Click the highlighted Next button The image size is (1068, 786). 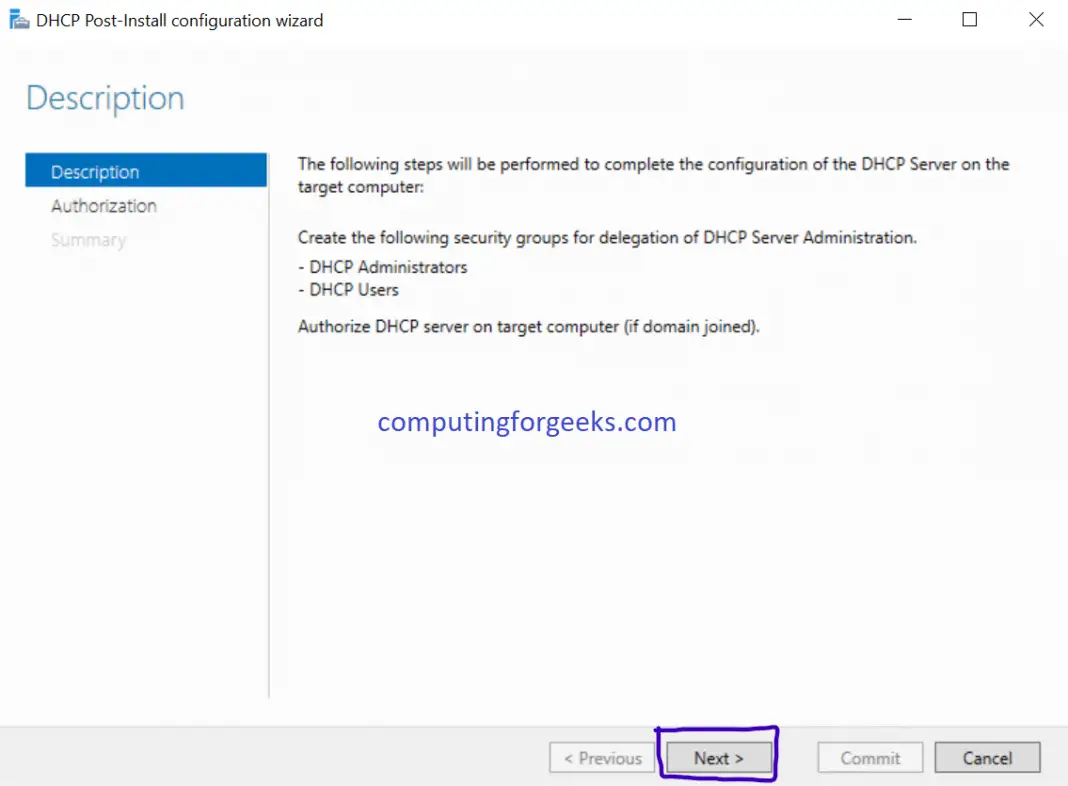tap(717, 757)
